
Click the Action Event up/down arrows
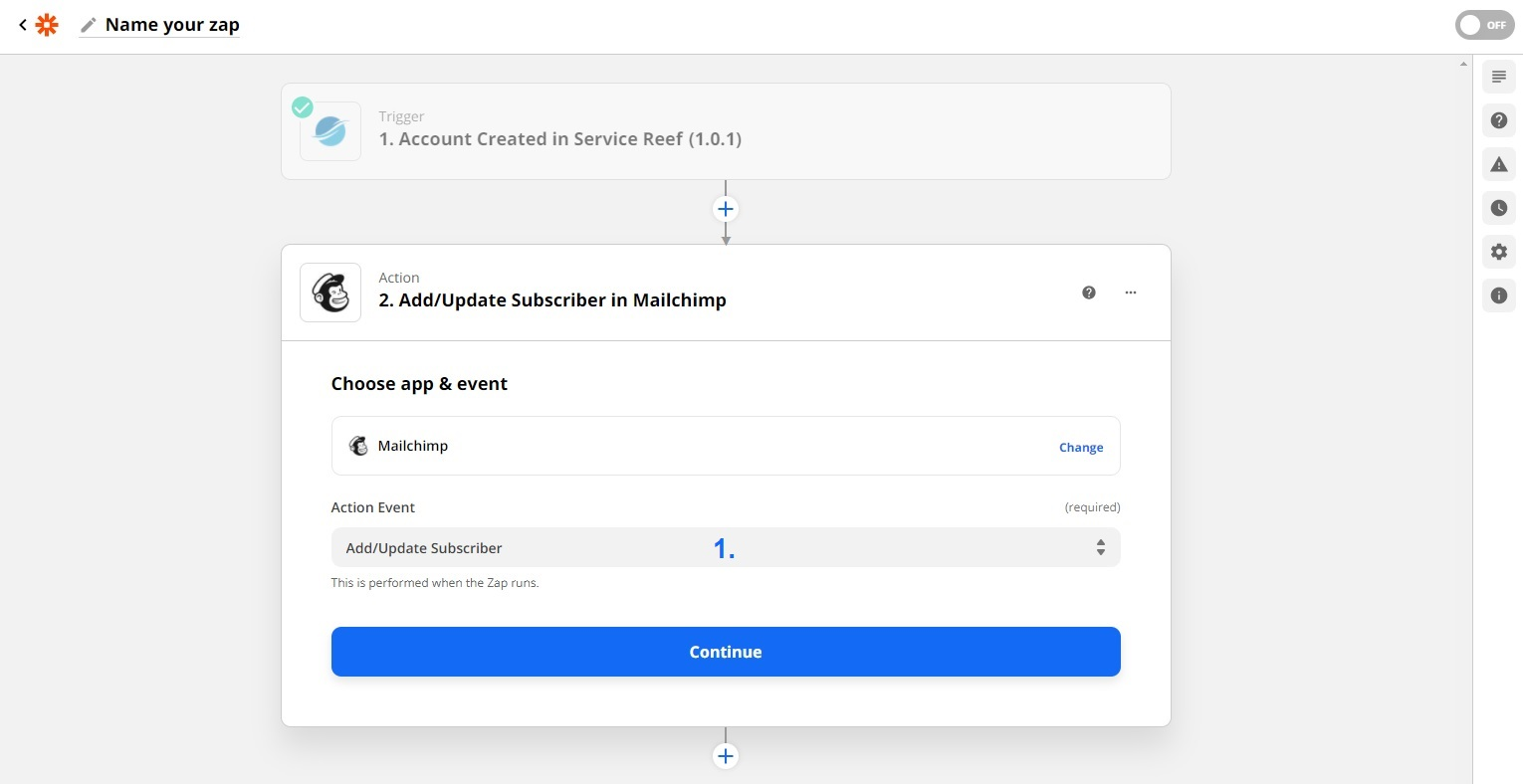tap(1101, 547)
